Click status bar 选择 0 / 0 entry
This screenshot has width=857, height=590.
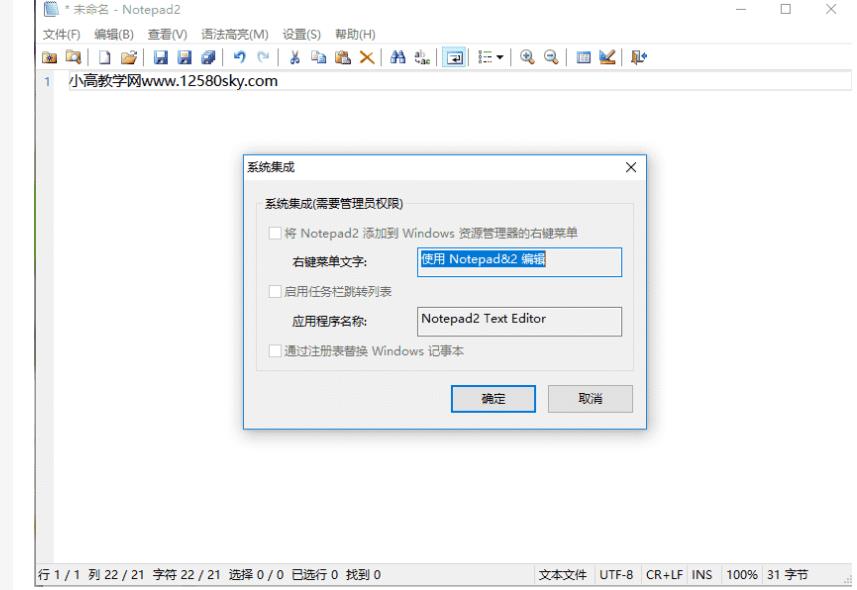(x=256, y=575)
